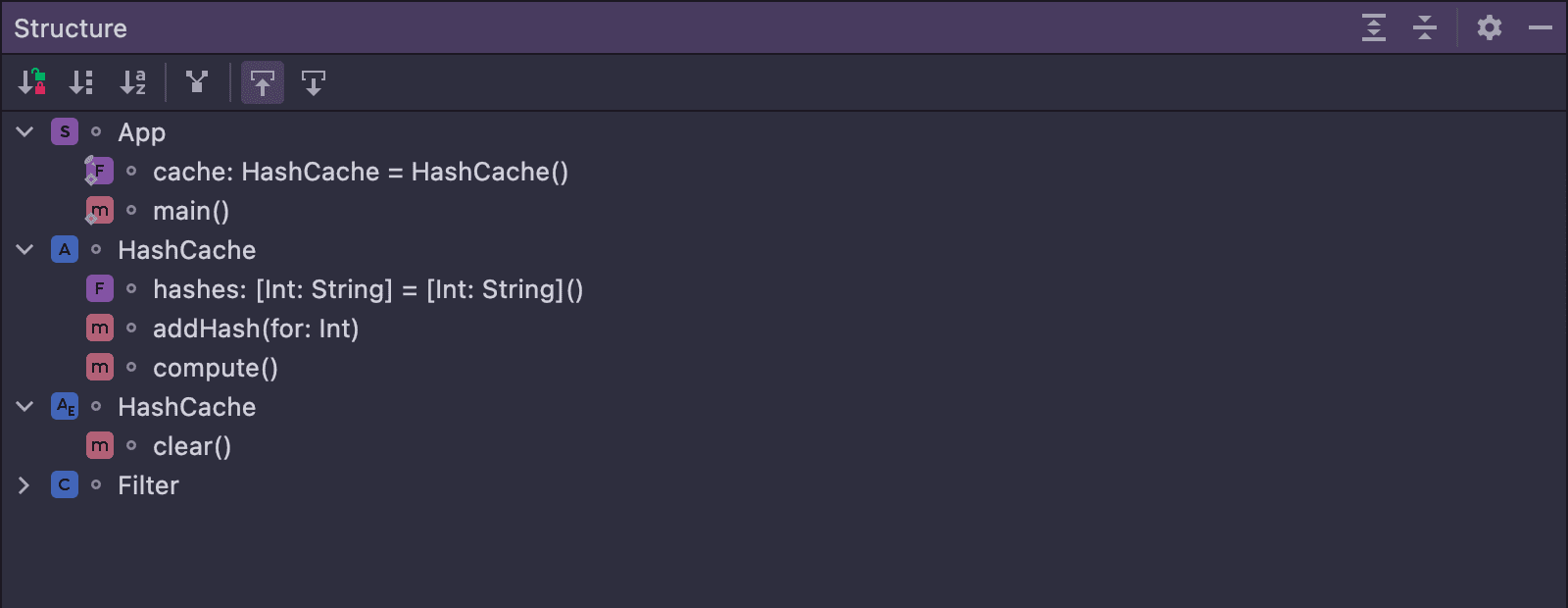Viewport: 1568px width, 608px height.
Task: Click the class icon beside Filter
Action: coord(64,484)
